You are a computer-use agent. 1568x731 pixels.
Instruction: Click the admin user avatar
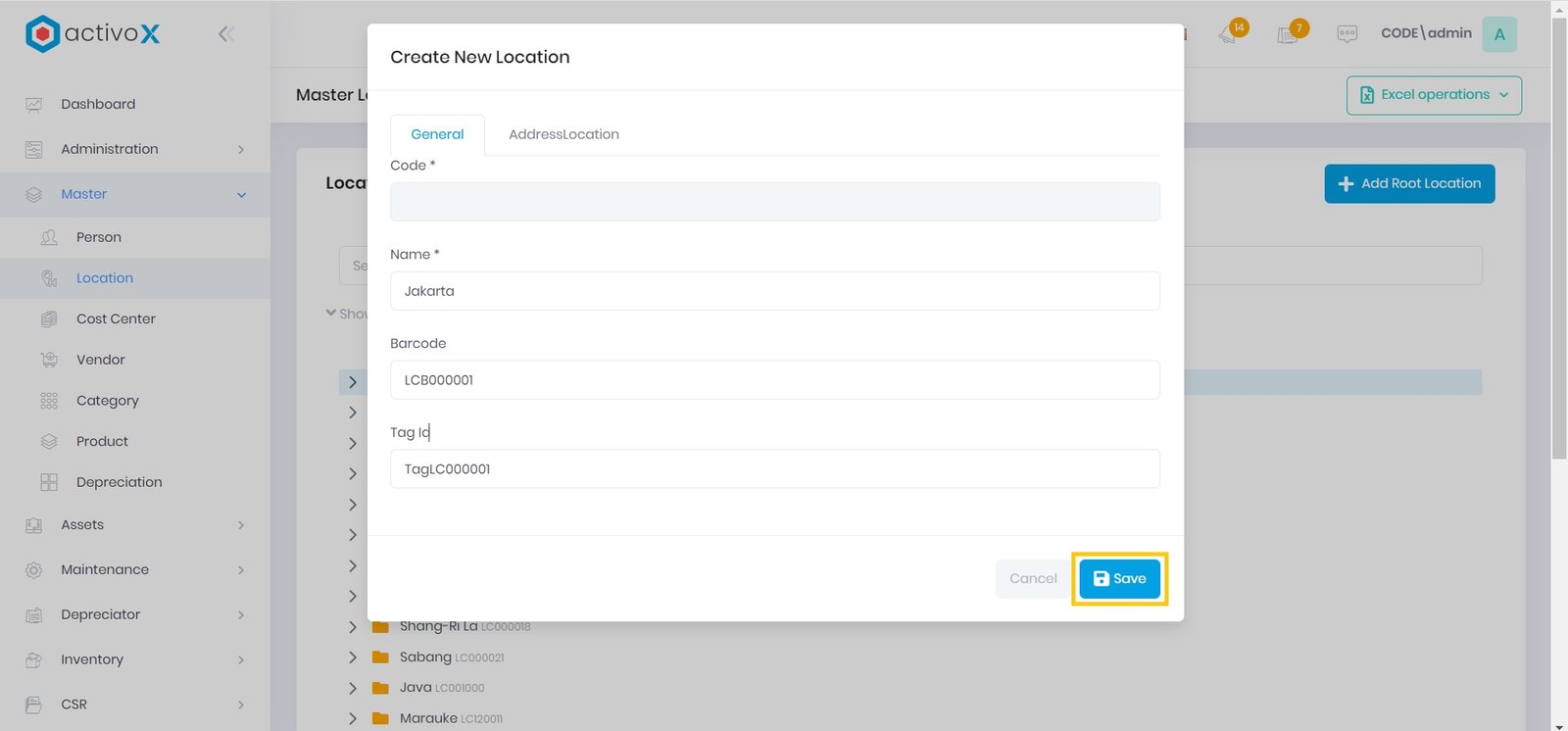pyautogui.click(x=1498, y=34)
